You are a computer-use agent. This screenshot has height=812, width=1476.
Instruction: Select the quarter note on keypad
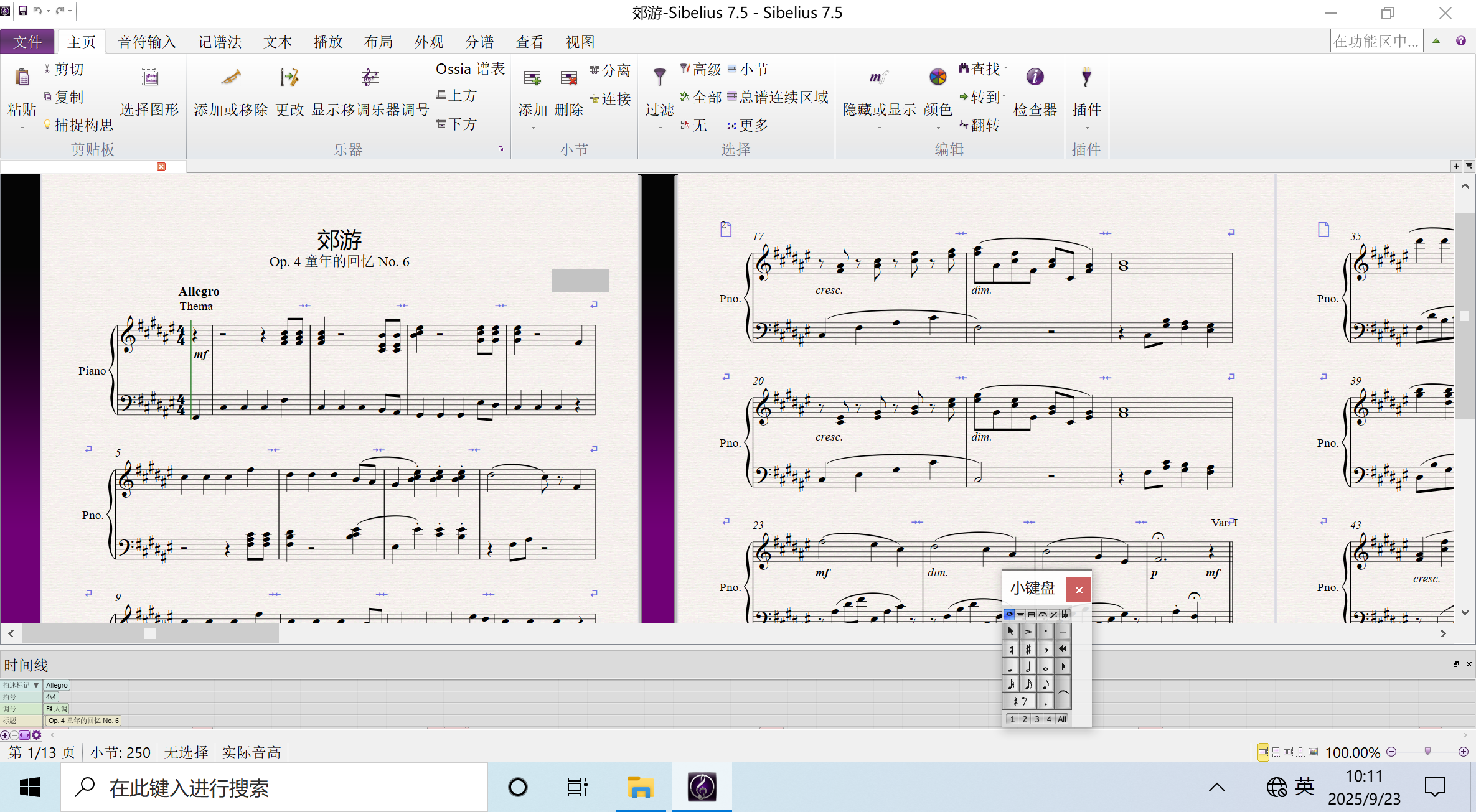[1011, 666]
